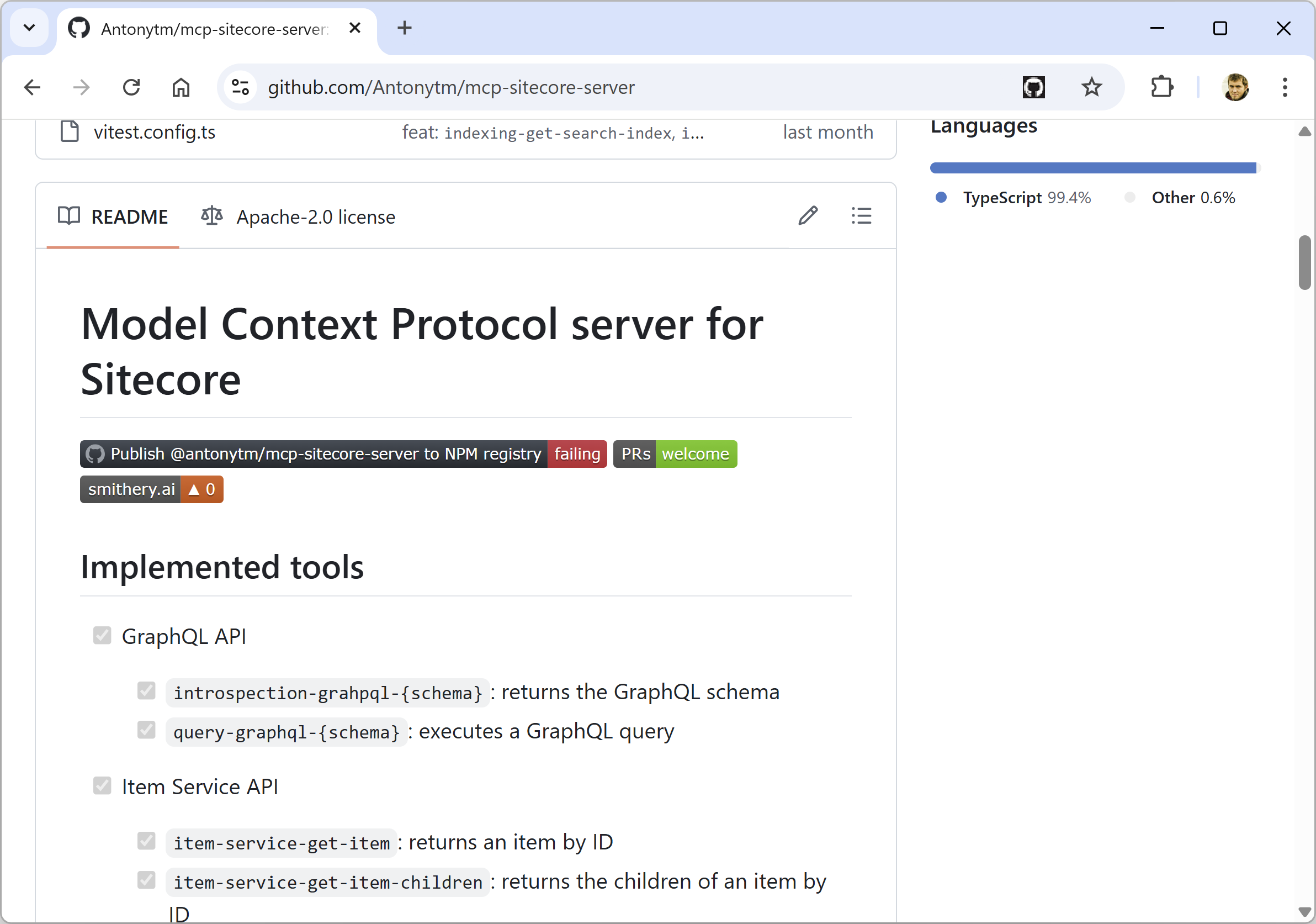Screen dimensions: 1316x924
Task: Click the GraphQL API checkbox
Action: click(102, 635)
